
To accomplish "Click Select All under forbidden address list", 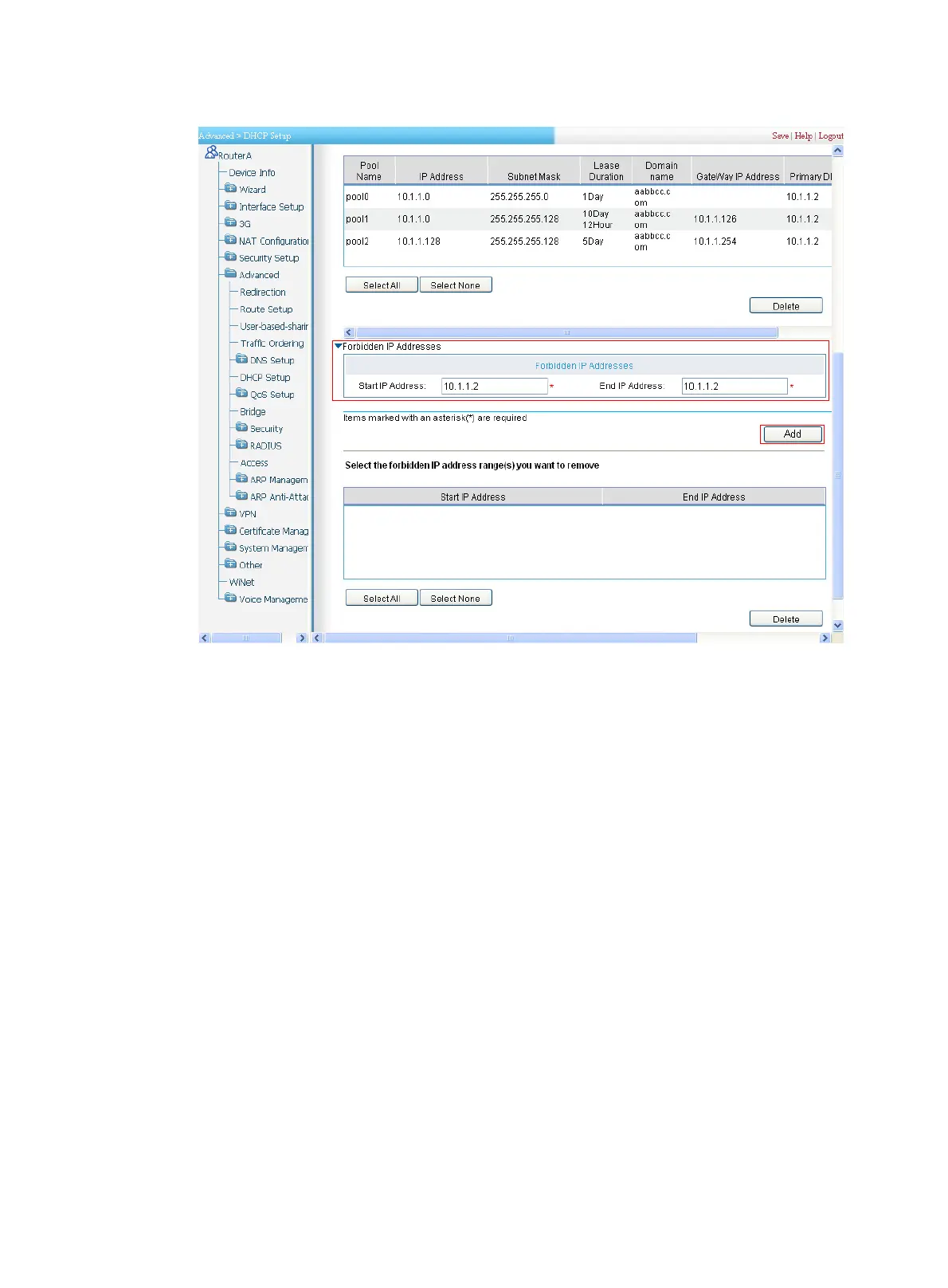I will (x=382, y=598).
